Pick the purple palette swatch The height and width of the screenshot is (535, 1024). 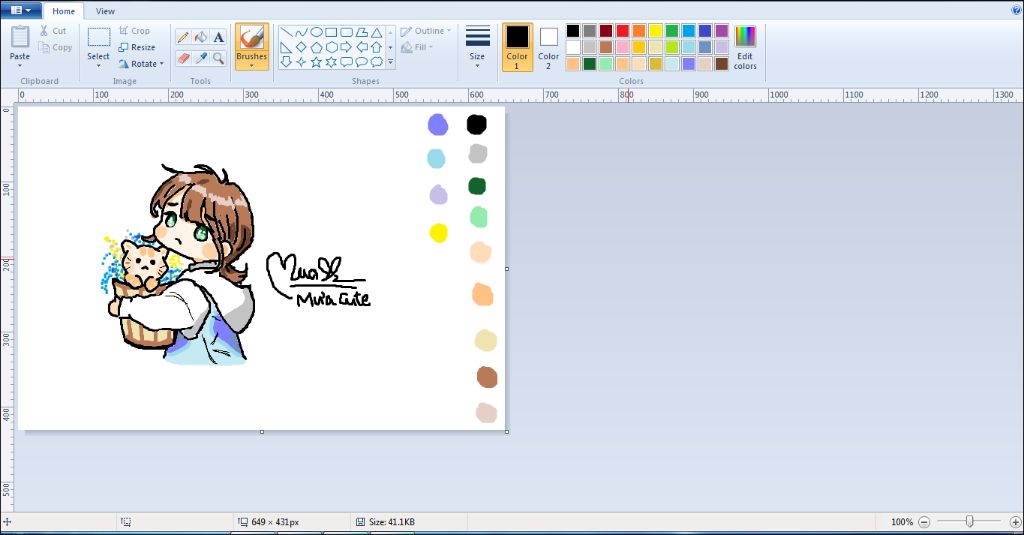[x=722, y=31]
